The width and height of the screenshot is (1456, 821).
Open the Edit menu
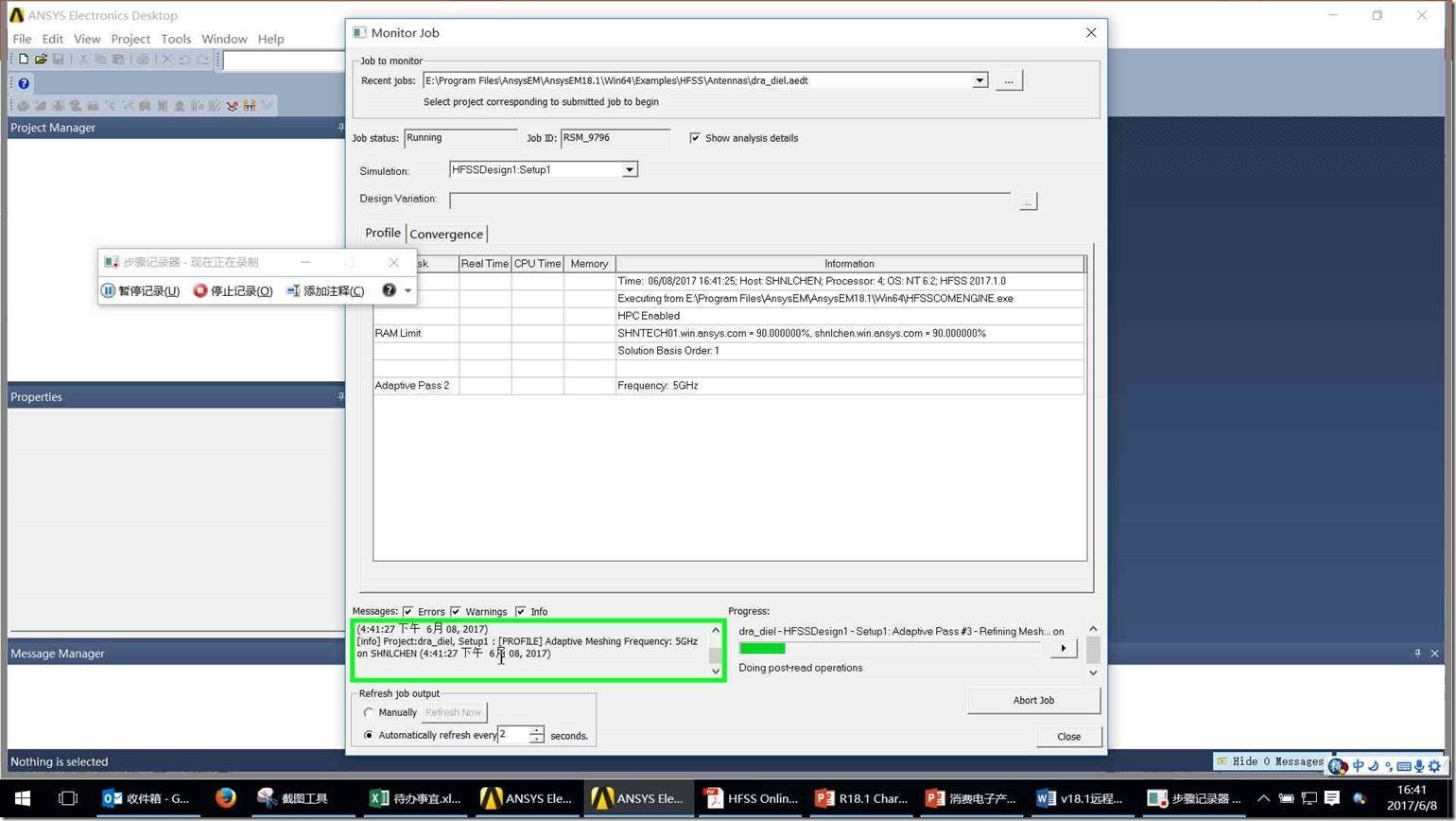coord(52,39)
